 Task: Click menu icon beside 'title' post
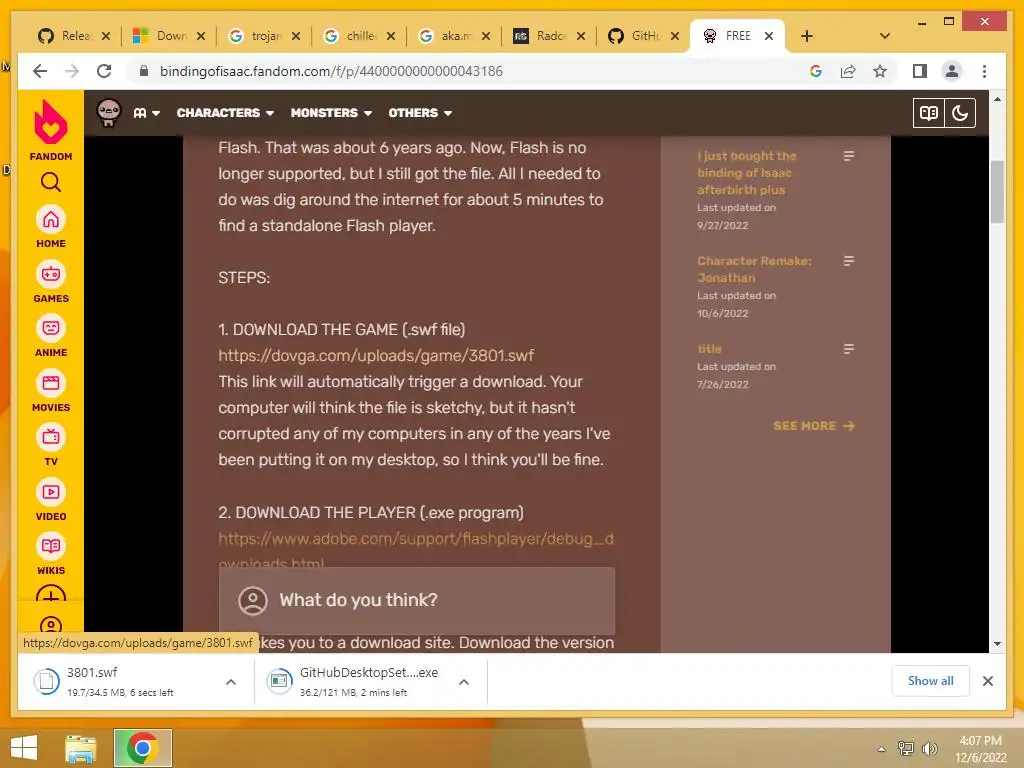pyautogui.click(x=848, y=349)
